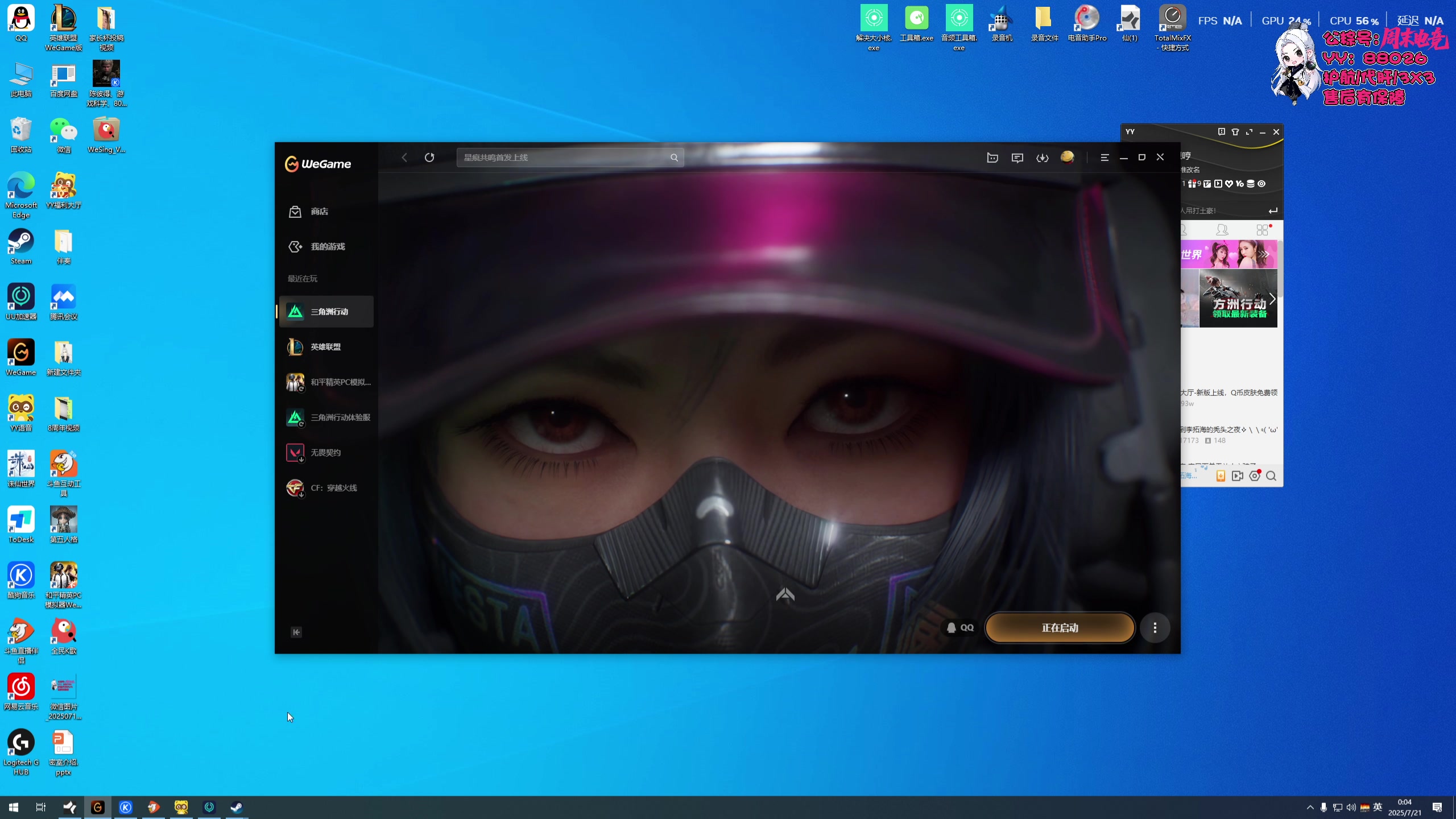Switch to YY friends tab
The height and width of the screenshot is (819, 1456).
(1222, 230)
